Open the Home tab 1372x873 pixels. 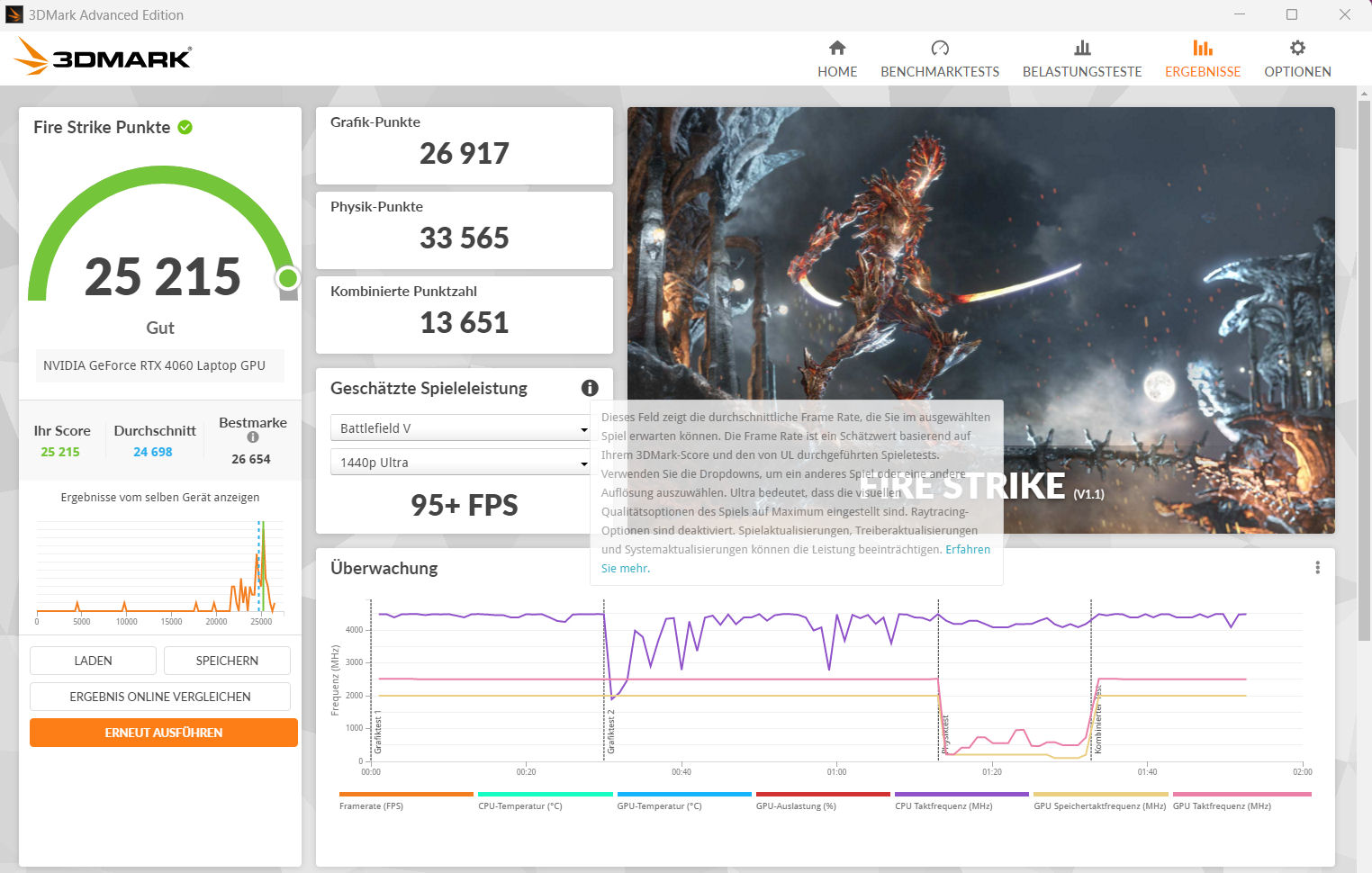click(x=837, y=59)
